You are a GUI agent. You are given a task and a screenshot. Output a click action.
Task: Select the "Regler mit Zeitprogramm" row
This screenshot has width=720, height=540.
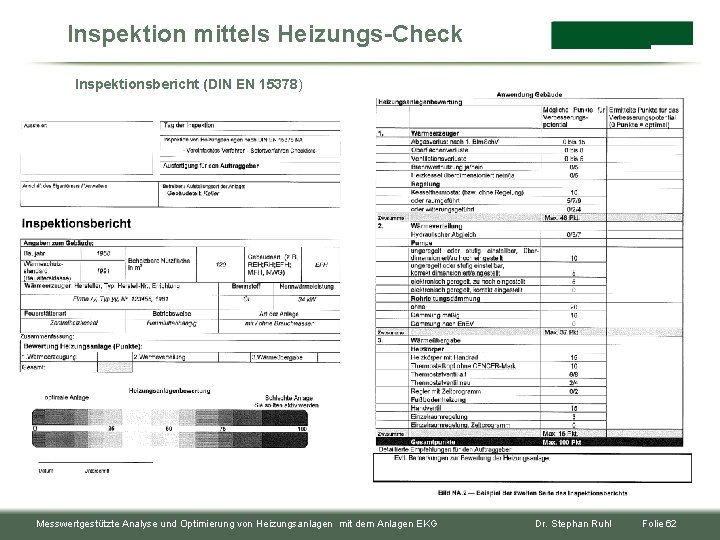click(x=529, y=391)
